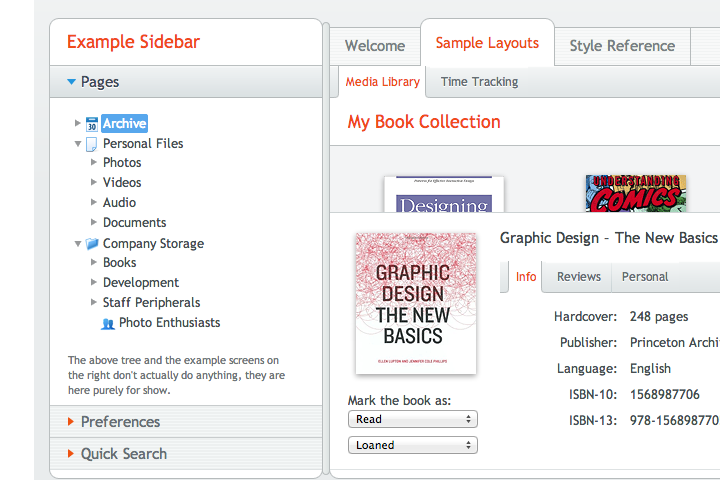The width and height of the screenshot is (720, 480).
Task: Open the Personal book tab
Action: (645, 277)
